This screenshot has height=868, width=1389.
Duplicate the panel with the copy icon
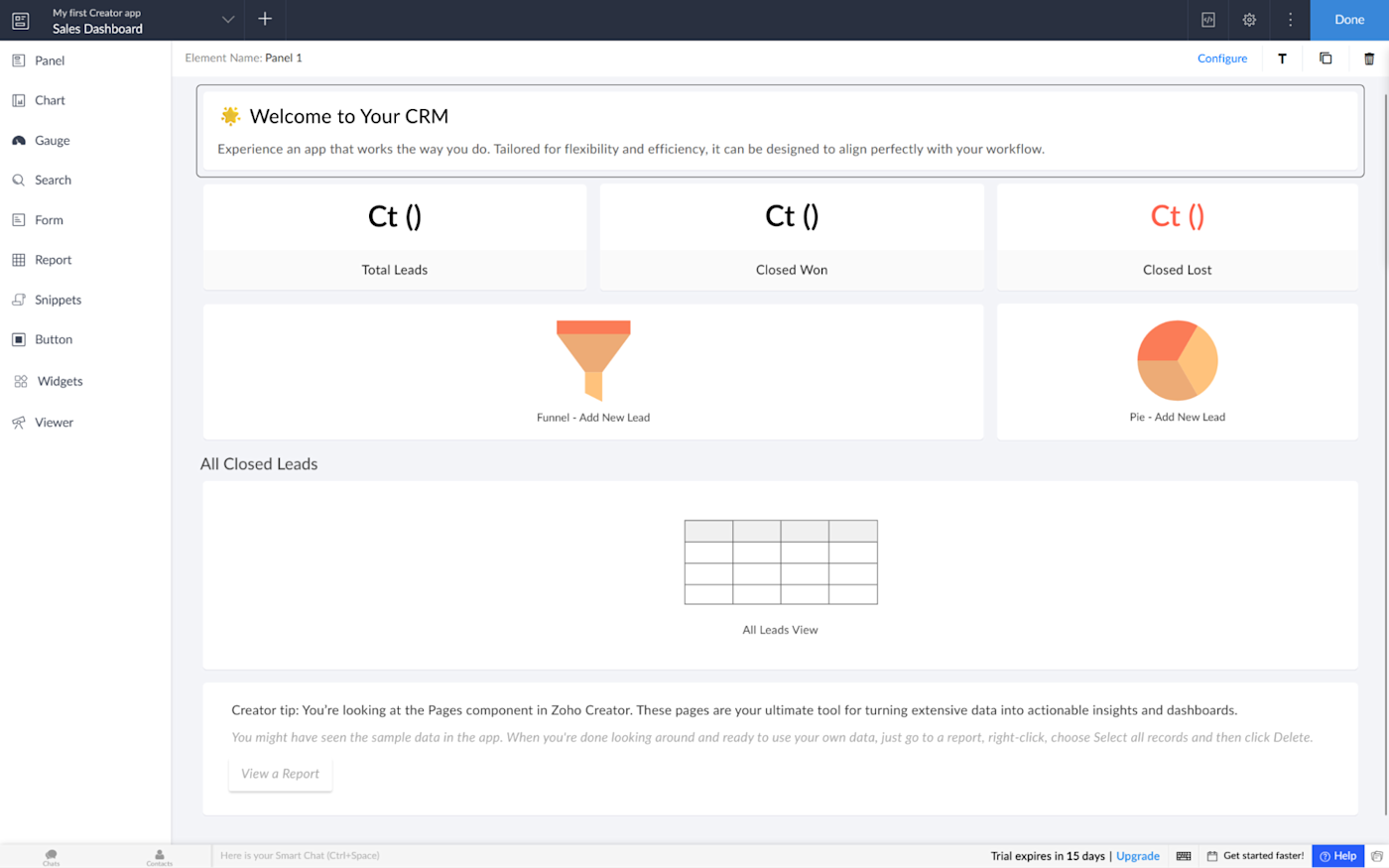click(1326, 59)
